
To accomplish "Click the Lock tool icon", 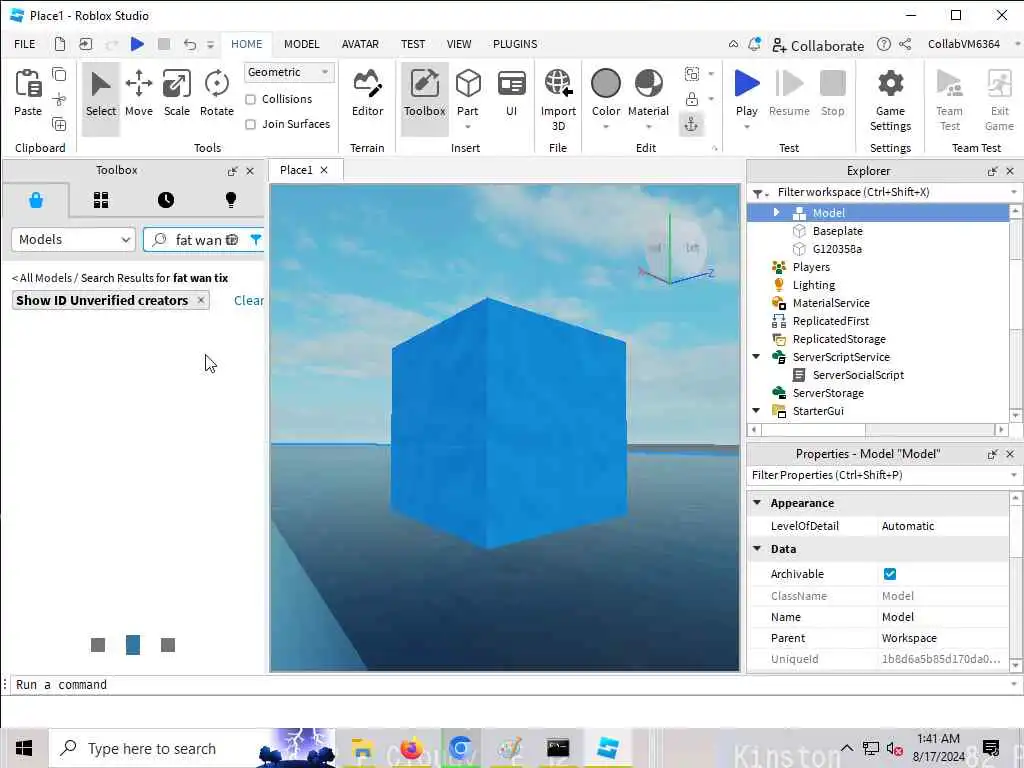I will 692,99.
